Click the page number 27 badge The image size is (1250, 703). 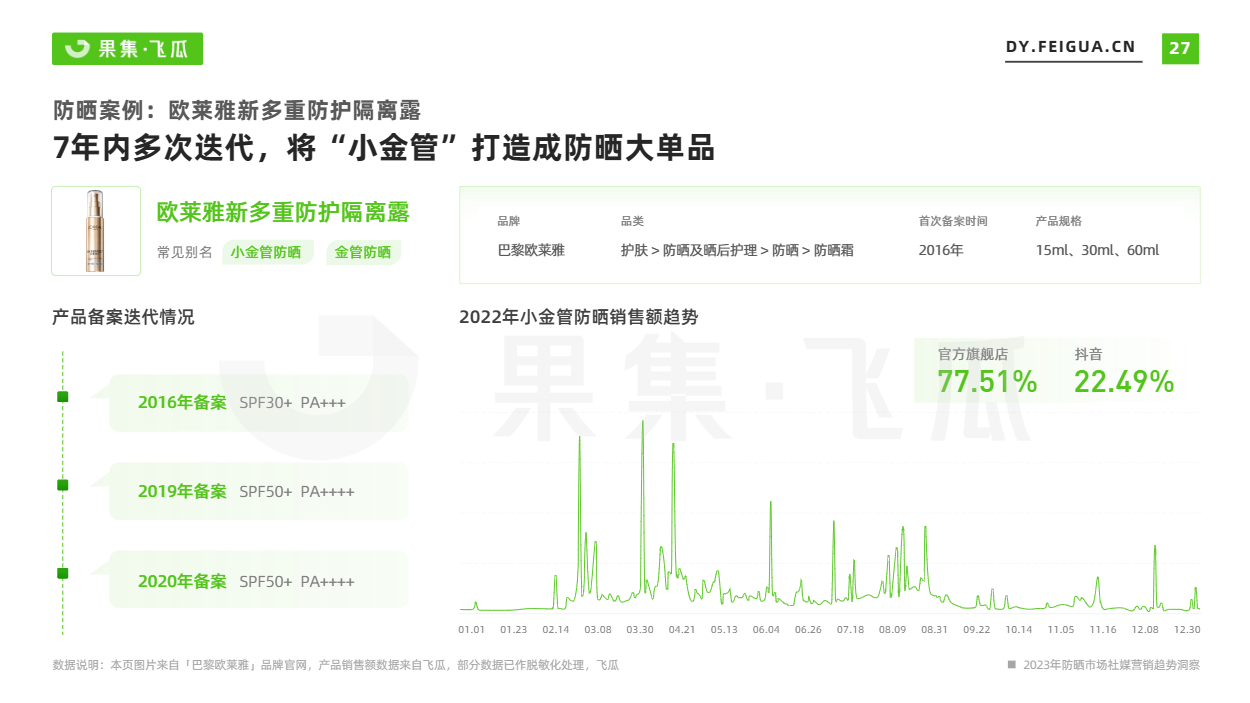click(x=1180, y=48)
